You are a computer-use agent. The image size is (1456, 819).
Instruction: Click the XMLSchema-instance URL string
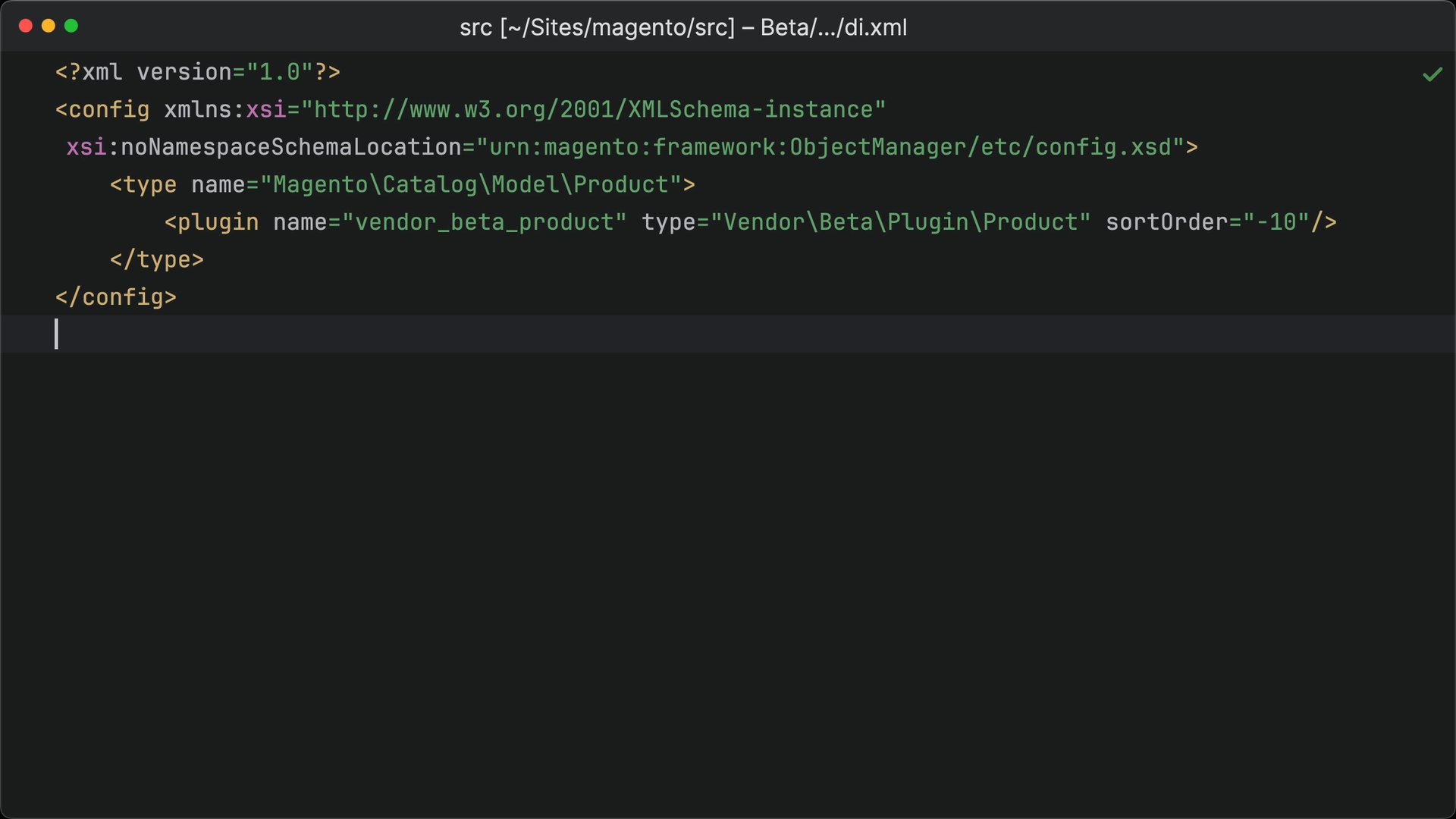pos(594,110)
